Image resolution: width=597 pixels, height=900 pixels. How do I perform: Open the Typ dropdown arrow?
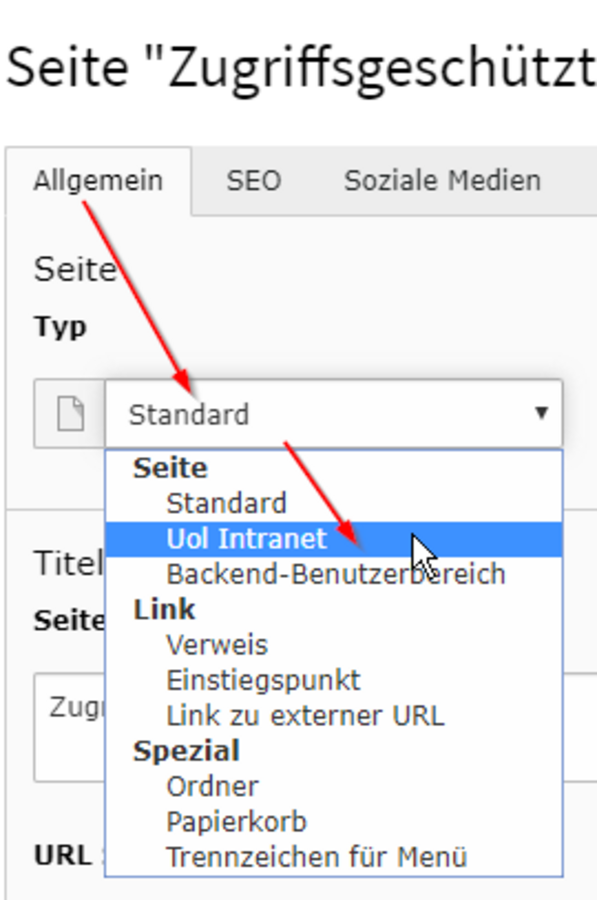tap(541, 413)
